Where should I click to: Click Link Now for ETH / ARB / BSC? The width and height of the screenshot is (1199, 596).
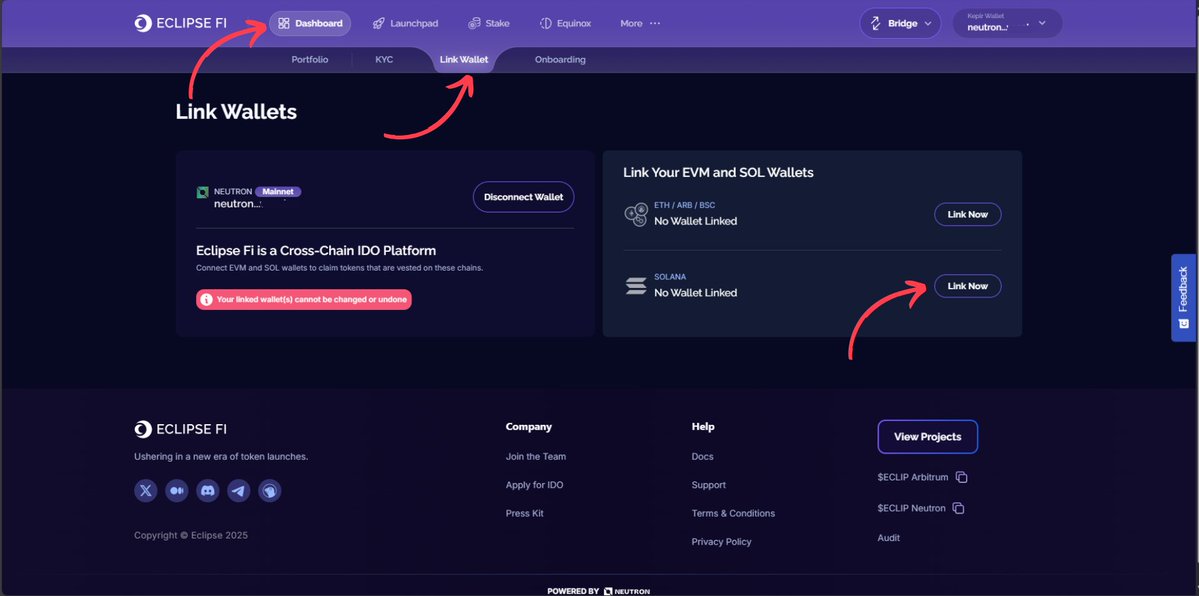point(967,214)
